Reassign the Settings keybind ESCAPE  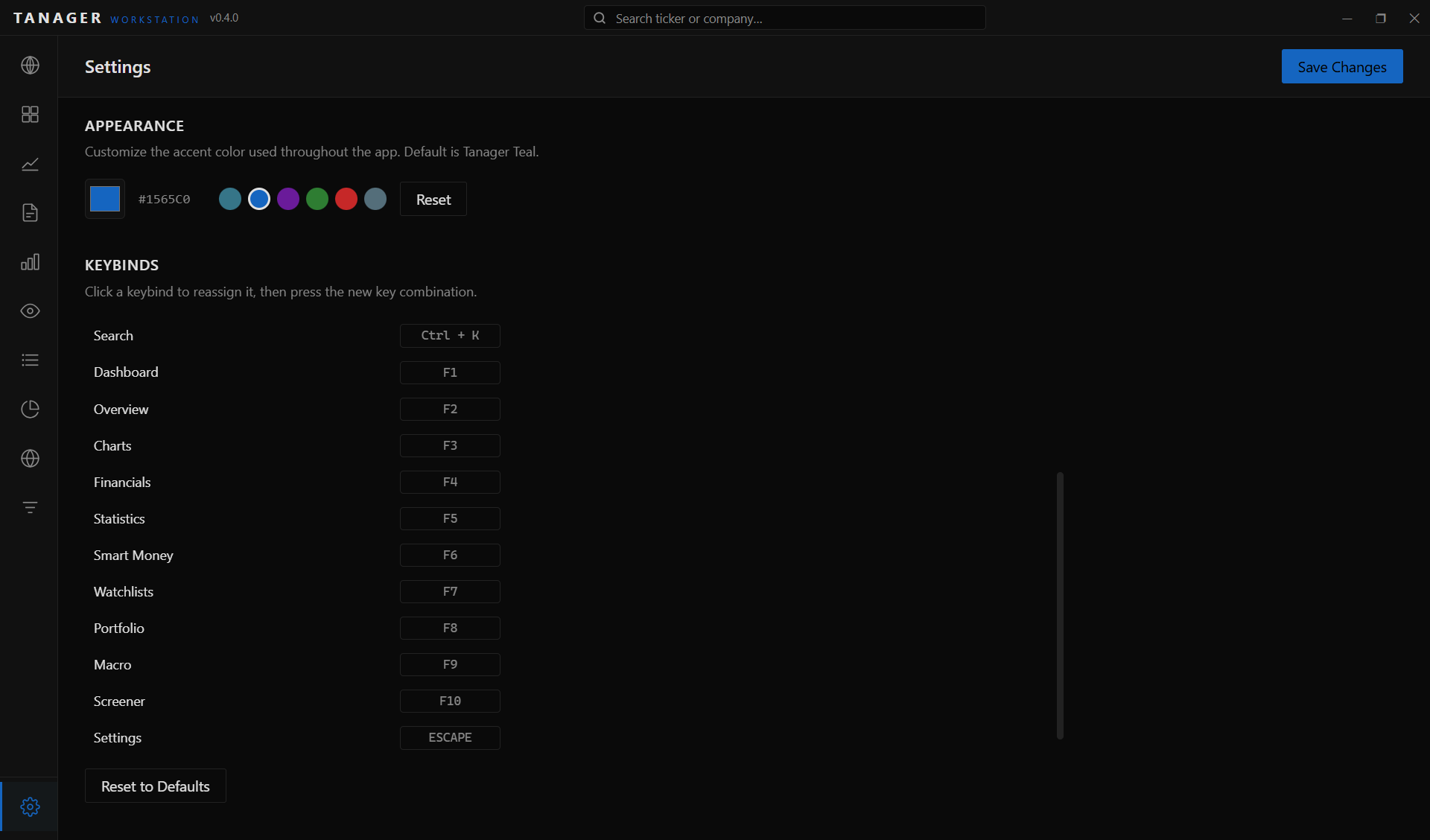tap(450, 737)
